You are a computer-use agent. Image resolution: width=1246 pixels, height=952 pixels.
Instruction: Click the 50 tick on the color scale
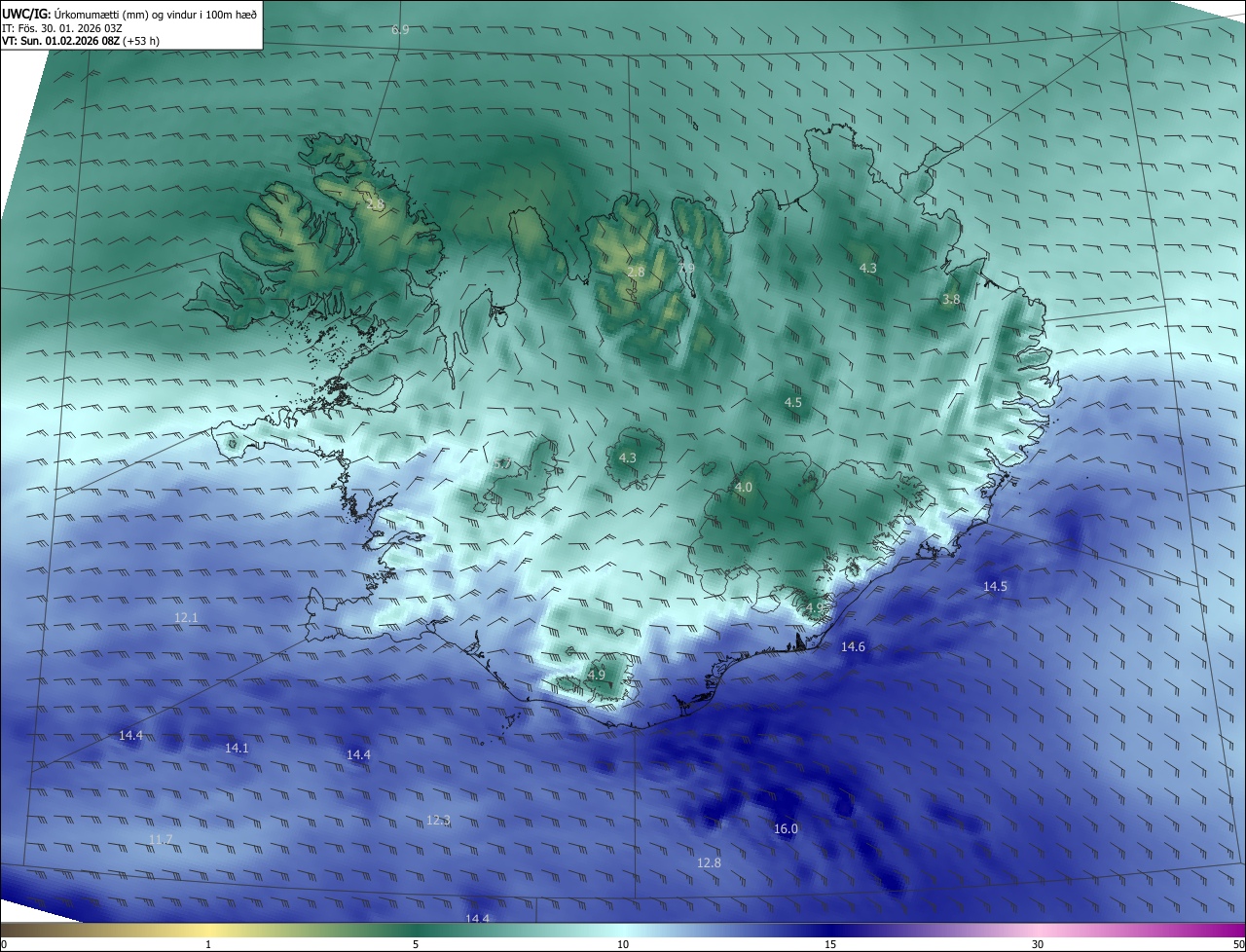[1238, 944]
